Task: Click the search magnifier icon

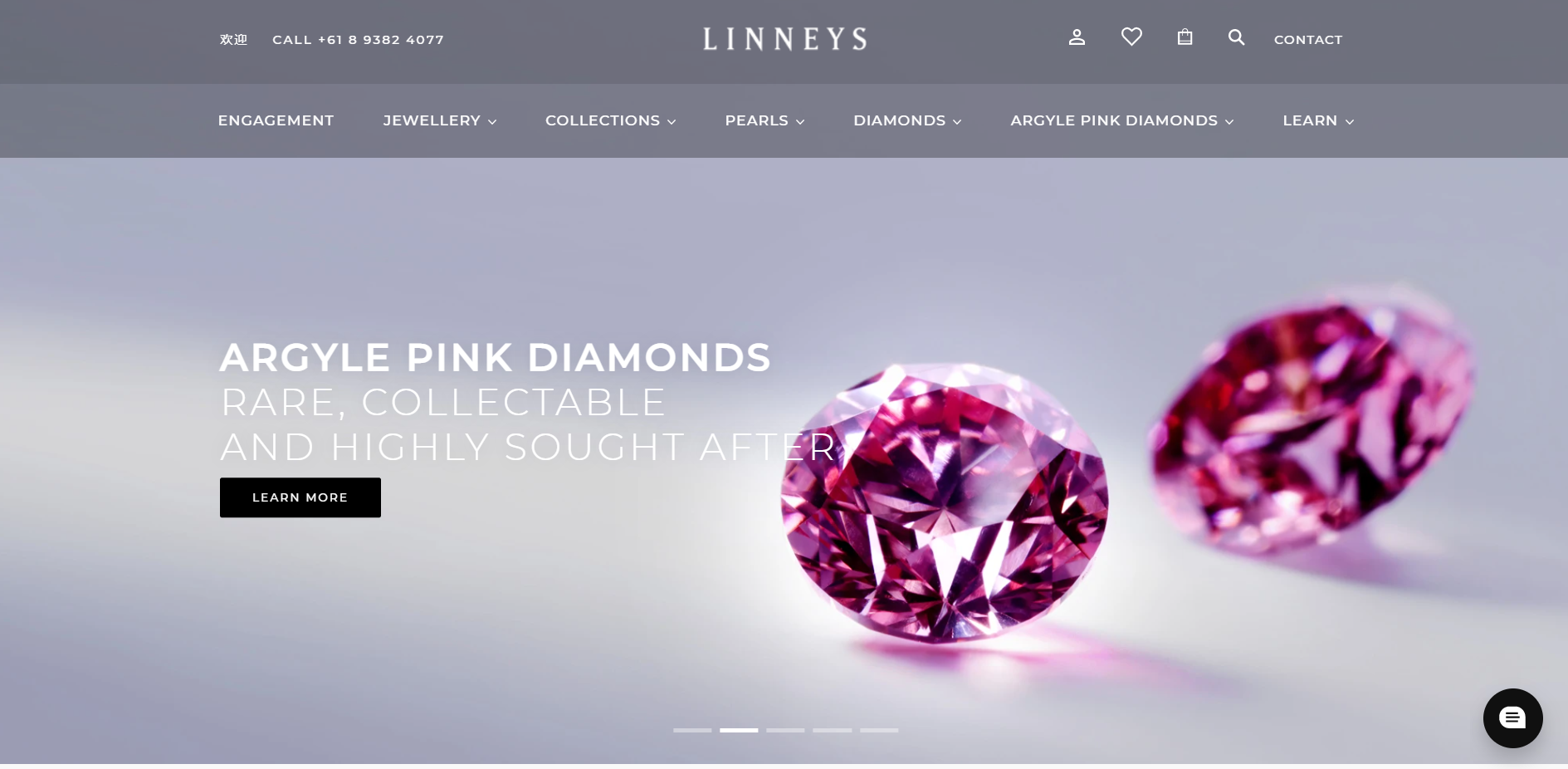Action: coord(1236,37)
